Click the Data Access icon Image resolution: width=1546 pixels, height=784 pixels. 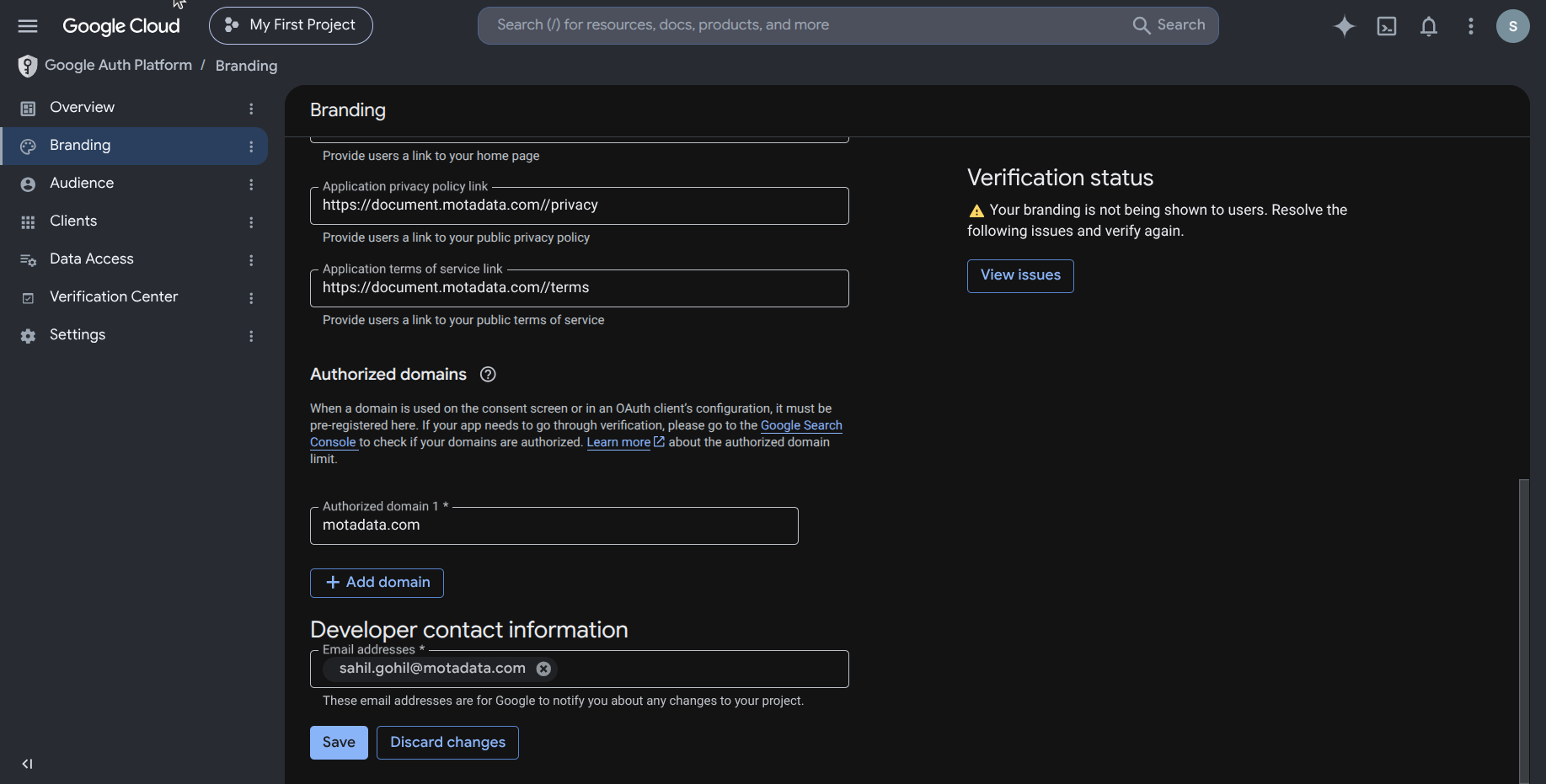pos(28,259)
